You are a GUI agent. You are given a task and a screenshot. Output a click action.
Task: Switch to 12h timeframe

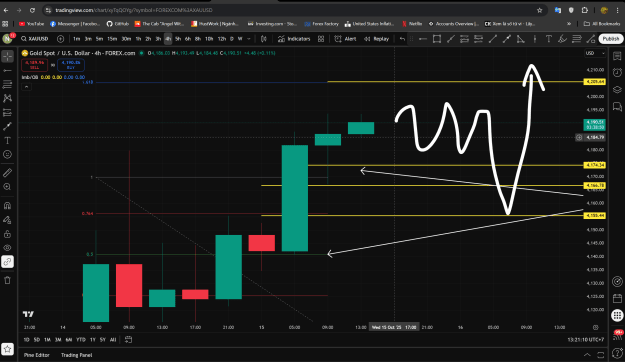pyautogui.click(x=222, y=39)
